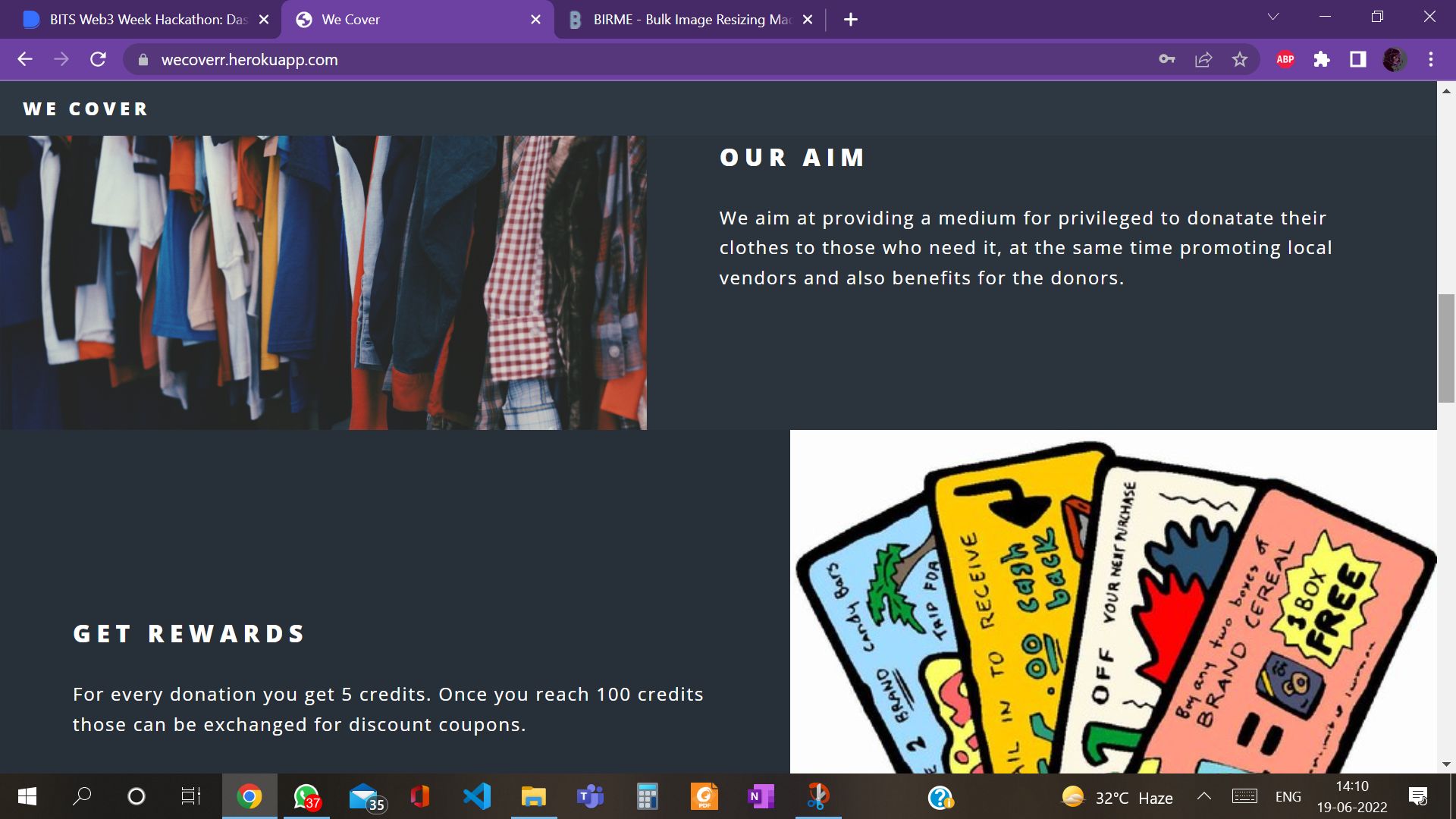Open the Chrome profile avatar
This screenshot has width=1456, height=819.
click(1394, 59)
